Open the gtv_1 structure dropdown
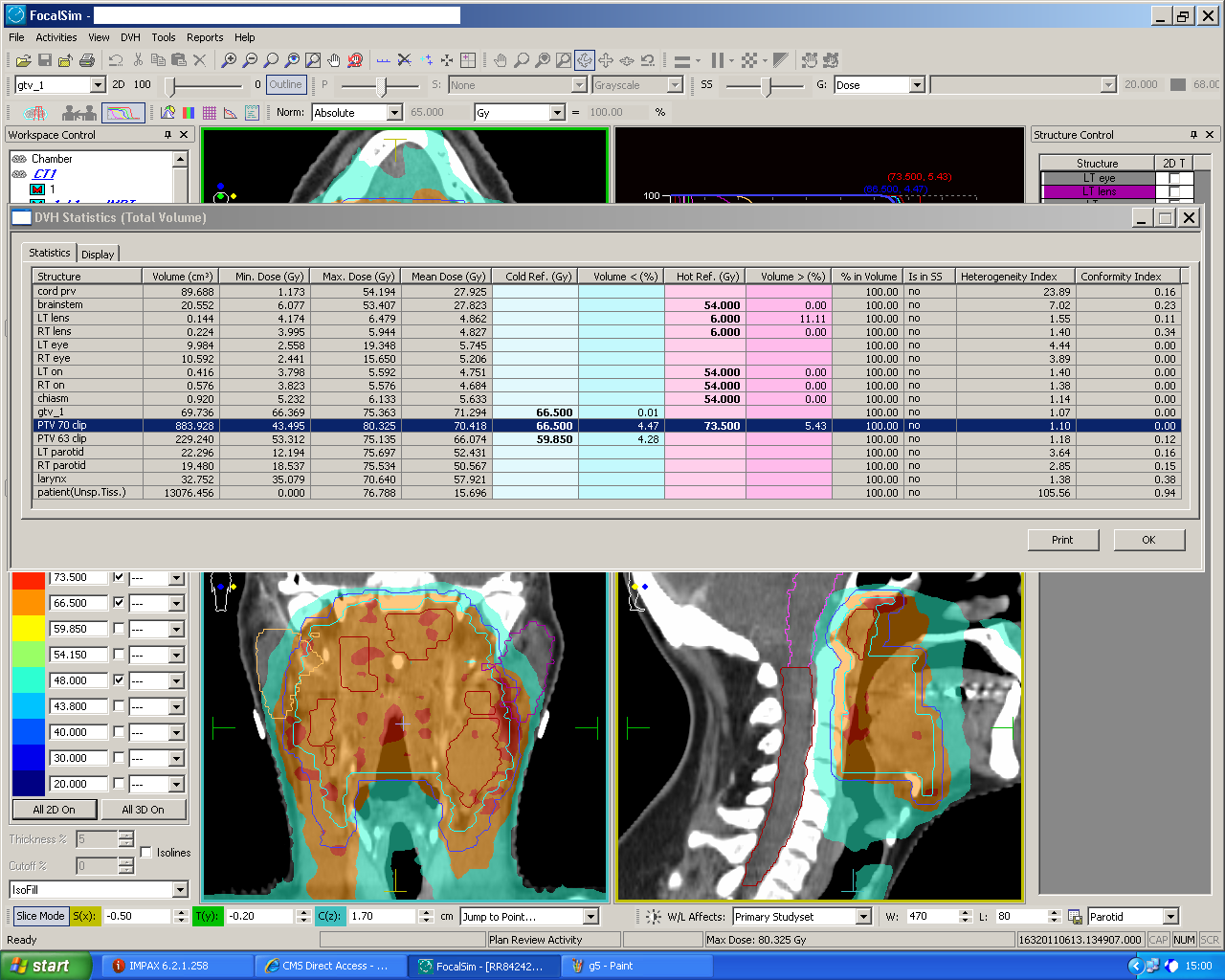 98,85
